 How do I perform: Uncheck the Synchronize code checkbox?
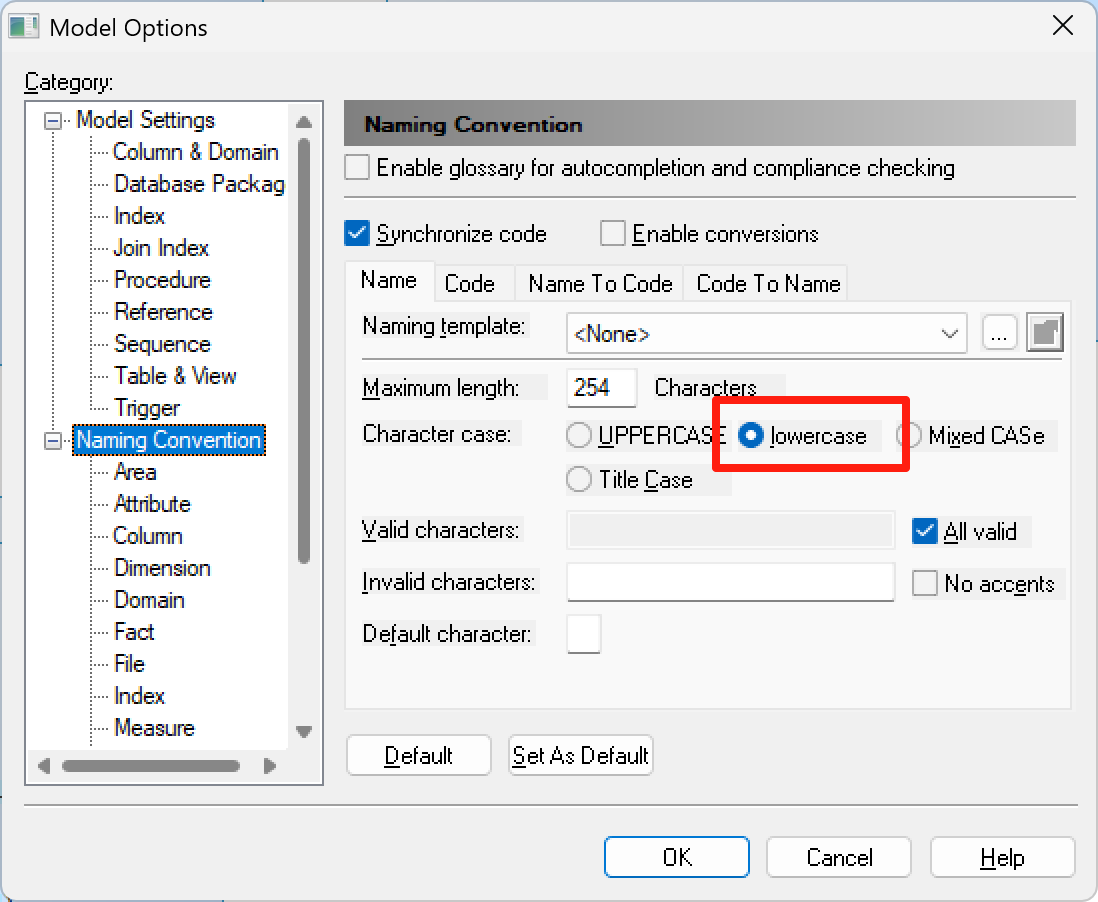358,234
